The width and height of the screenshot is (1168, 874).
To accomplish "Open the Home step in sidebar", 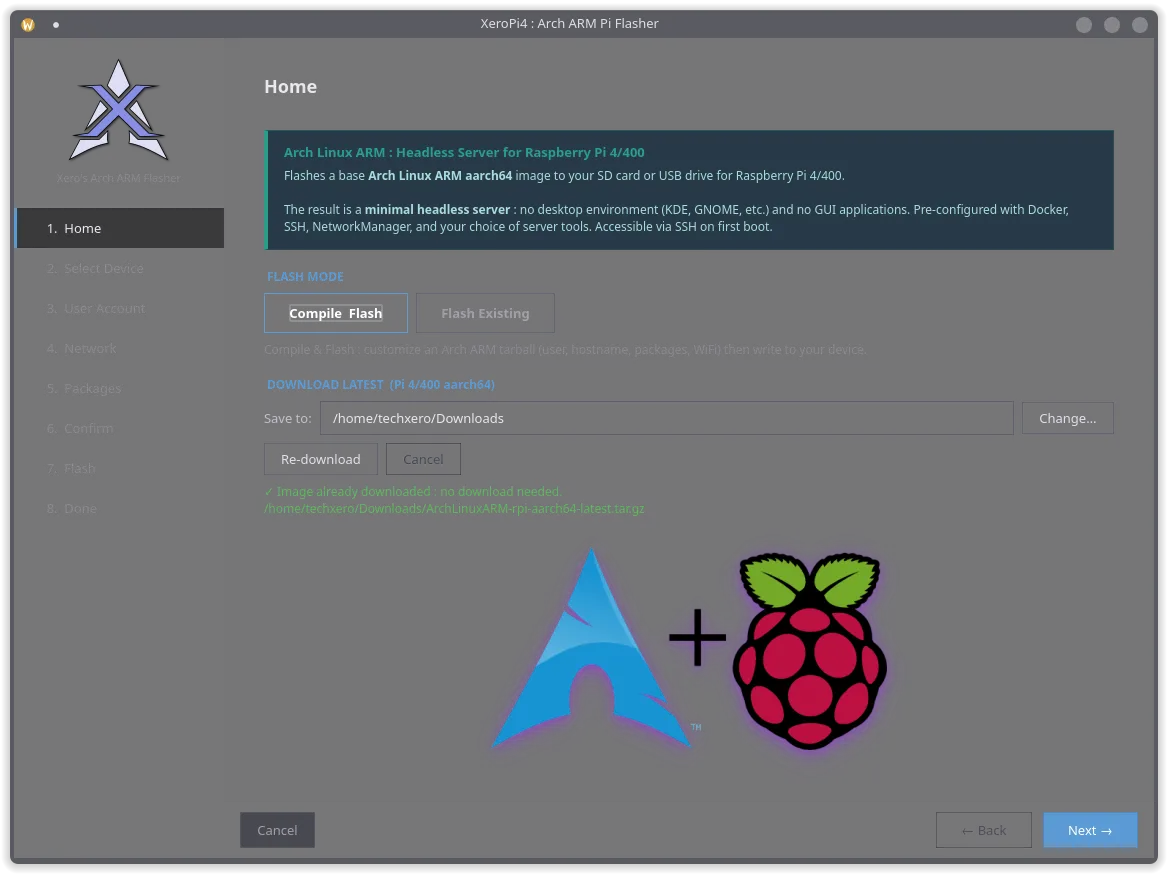I will click(x=119, y=228).
